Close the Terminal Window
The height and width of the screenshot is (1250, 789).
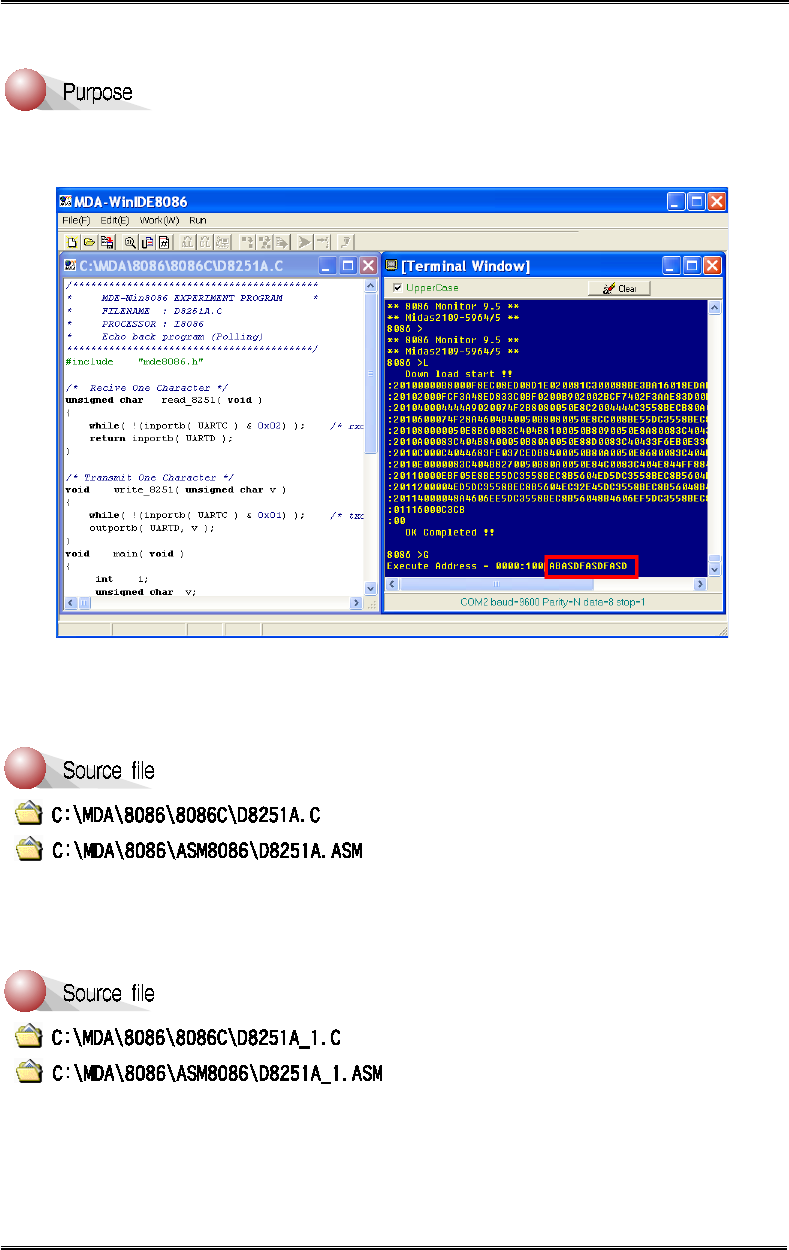coord(712,266)
